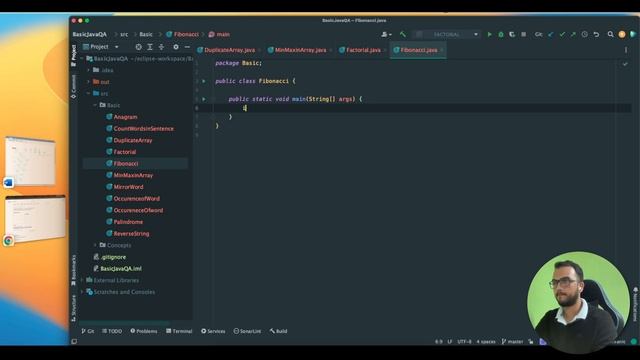640x360 pixels.
Task: Click the run gutter arrow beside main method
Action: pos(204,99)
